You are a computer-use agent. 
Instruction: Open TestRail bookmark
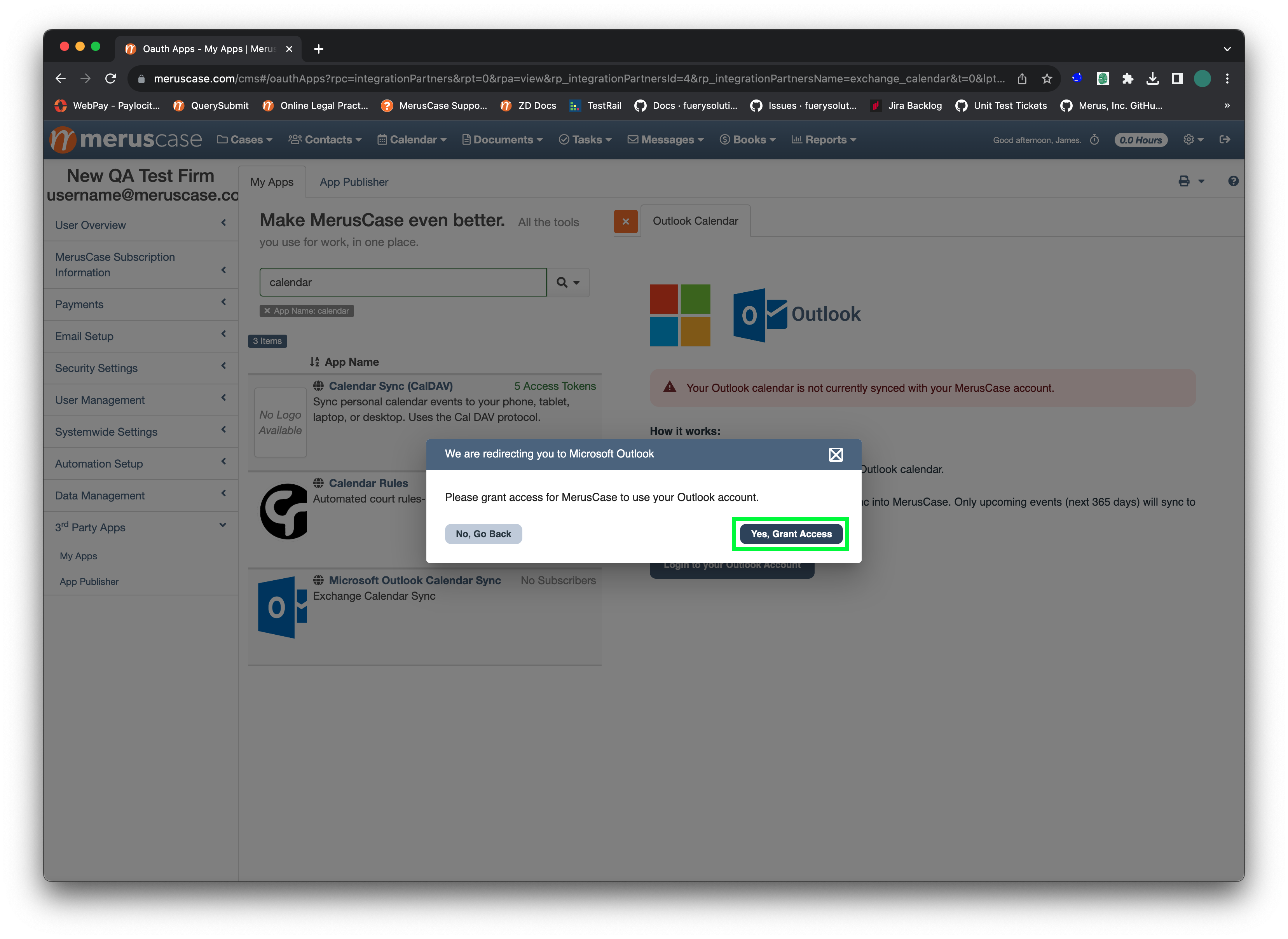(595, 106)
